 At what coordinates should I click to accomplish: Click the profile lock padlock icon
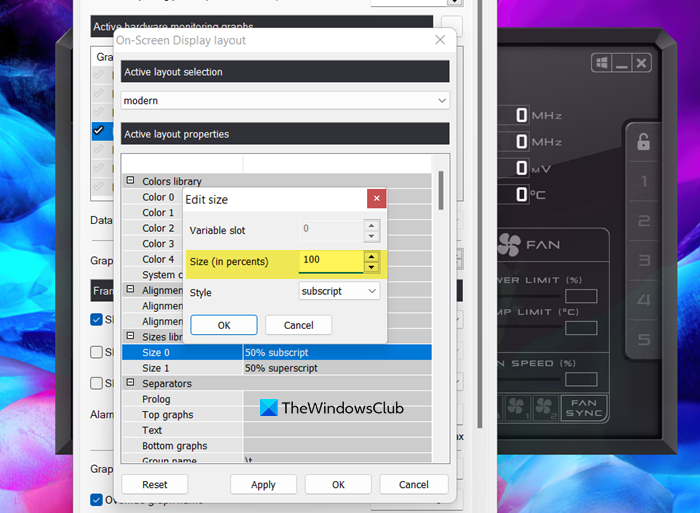(x=643, y=142)
